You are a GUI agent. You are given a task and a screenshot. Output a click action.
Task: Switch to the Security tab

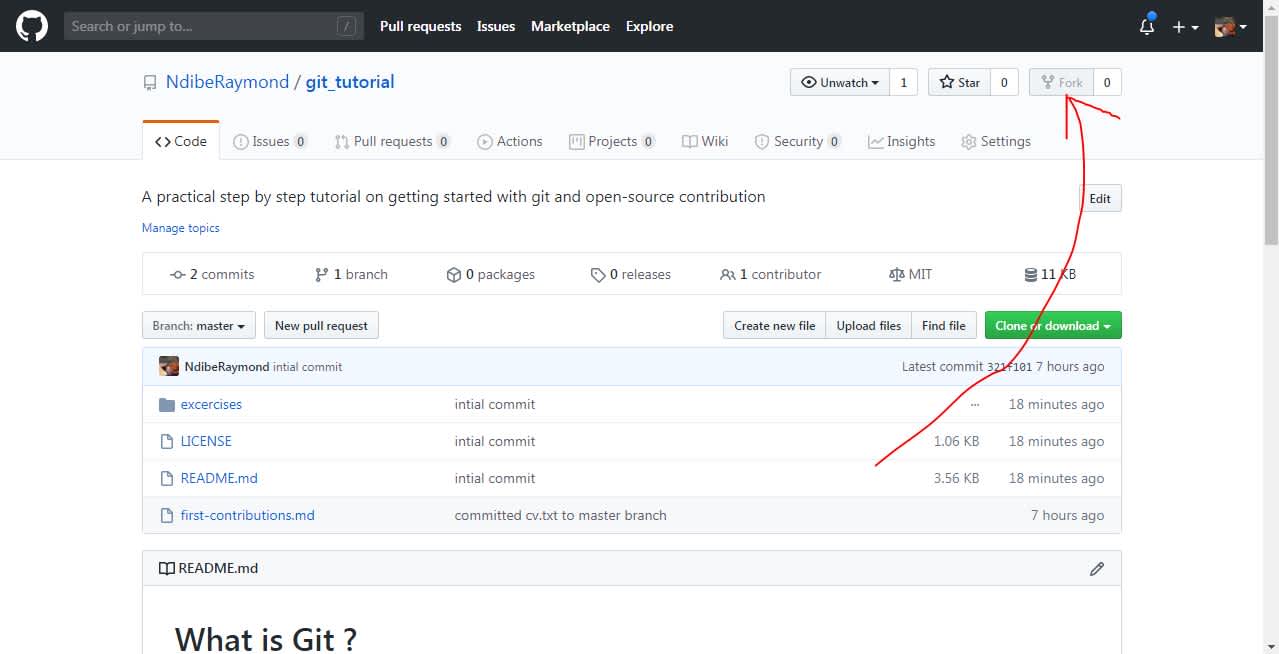(x=798, y=141)
